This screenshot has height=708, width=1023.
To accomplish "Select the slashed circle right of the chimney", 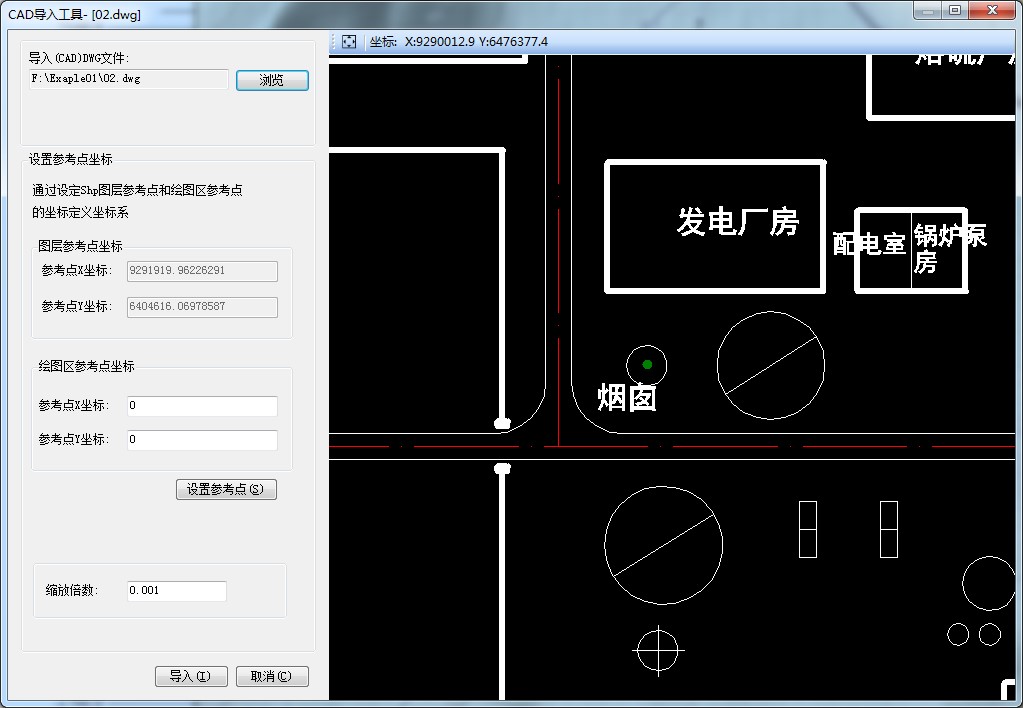I will (771, 365).
